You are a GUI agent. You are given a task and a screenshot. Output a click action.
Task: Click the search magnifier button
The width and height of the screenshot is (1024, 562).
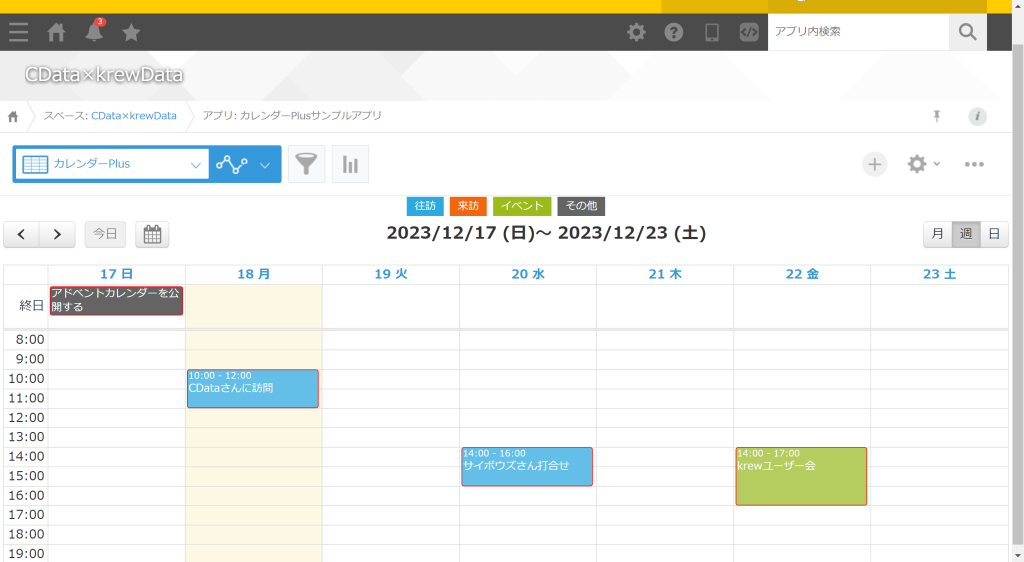coord(968,32)
